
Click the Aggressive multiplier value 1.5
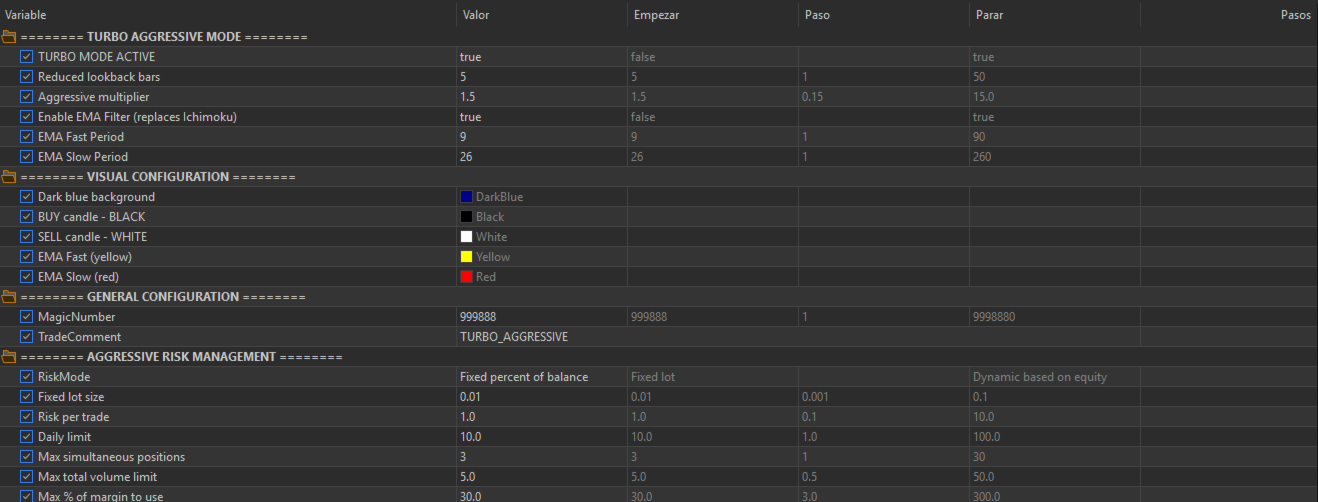point(468,97)
